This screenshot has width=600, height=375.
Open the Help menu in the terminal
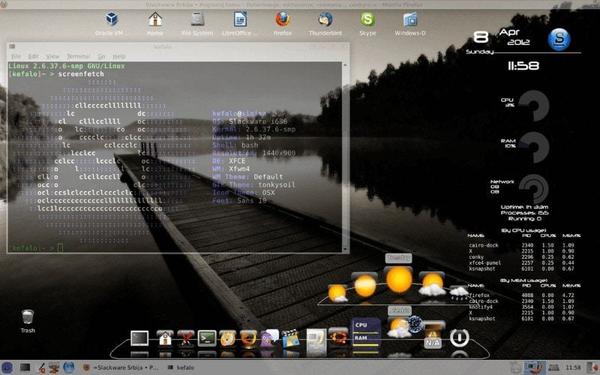pyautogui.click(x=119, y=56)
